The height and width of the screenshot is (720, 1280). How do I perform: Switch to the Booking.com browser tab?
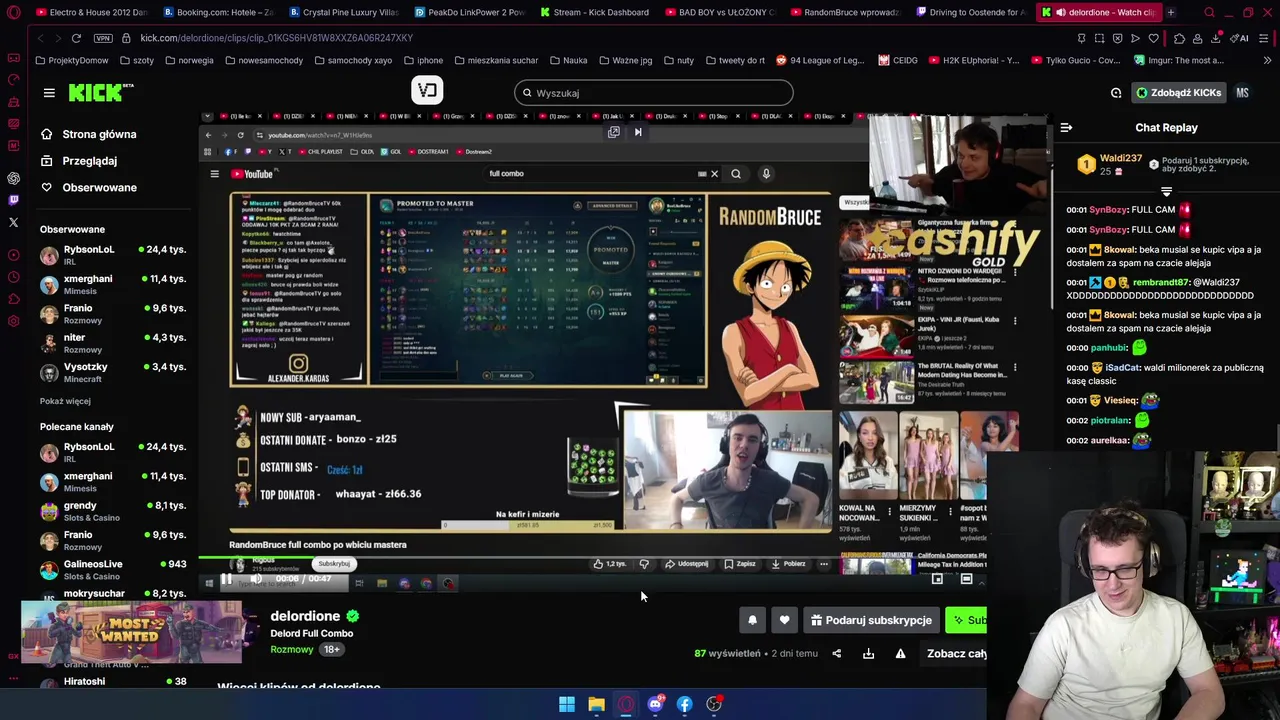coord(218,12)
